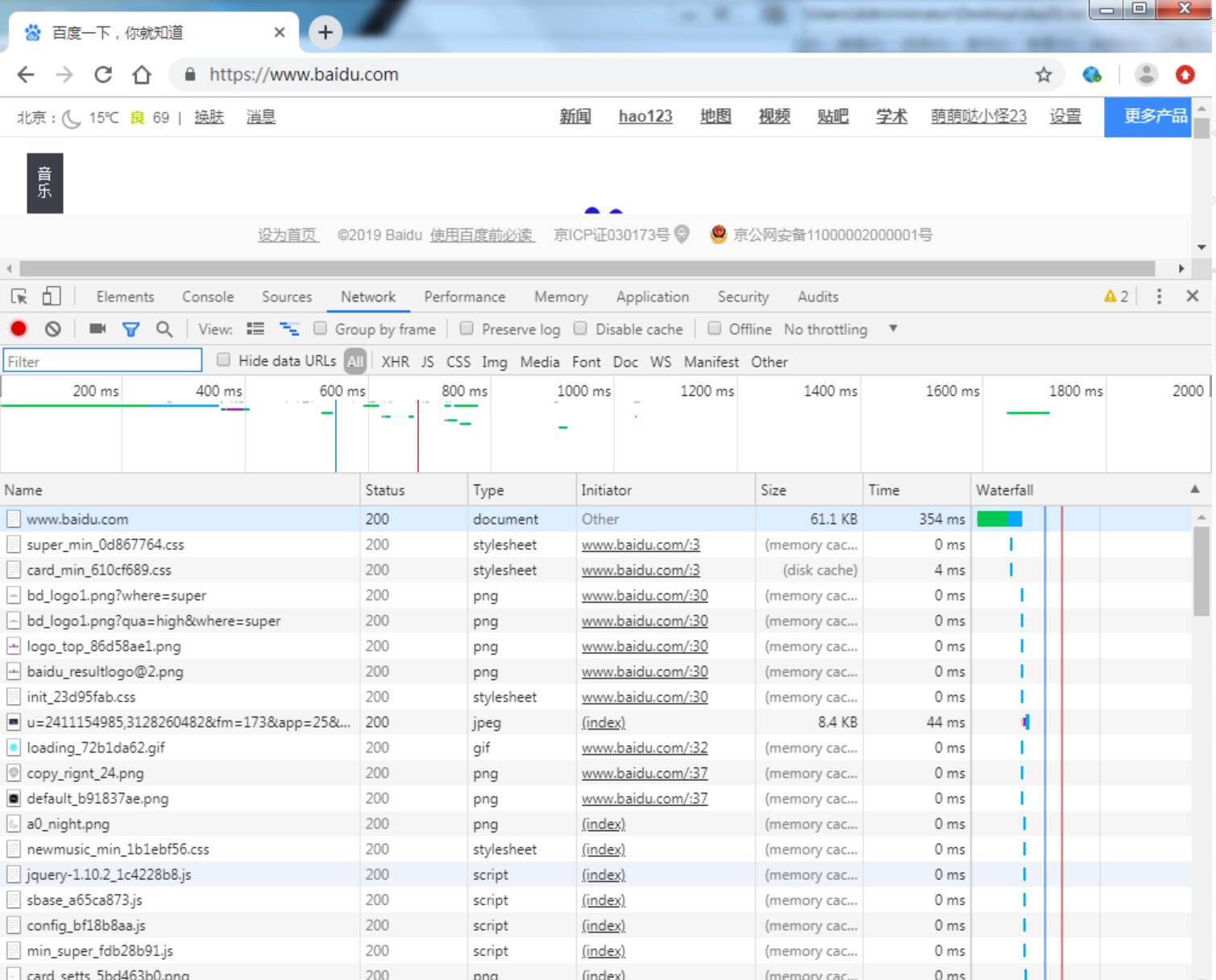Focus the network Filter input
This screenshot has height=980, width=1216.
[x=102, y=361]
